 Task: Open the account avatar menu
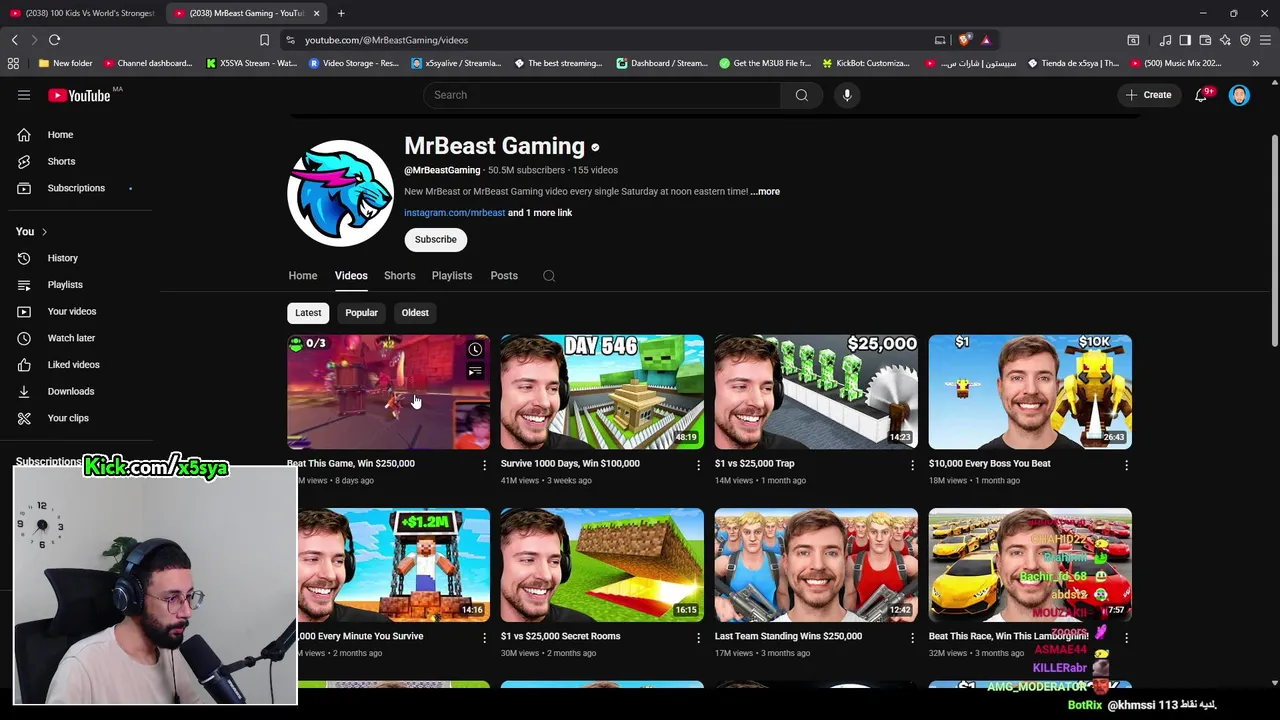[1239, 95]
